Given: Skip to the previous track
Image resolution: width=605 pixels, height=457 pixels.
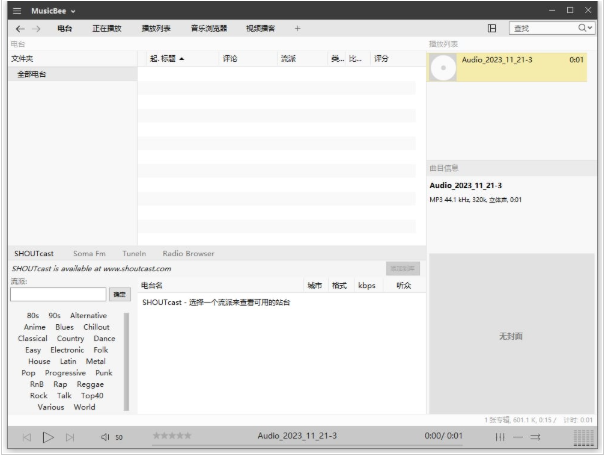Looking at the screenshot, I should 26,437.
